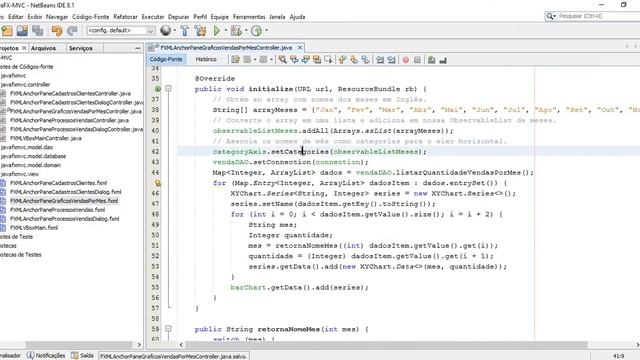640x360 pixels.
Task: Toggle highlight search in editor toolbar
Action: [x=317, y=60]
